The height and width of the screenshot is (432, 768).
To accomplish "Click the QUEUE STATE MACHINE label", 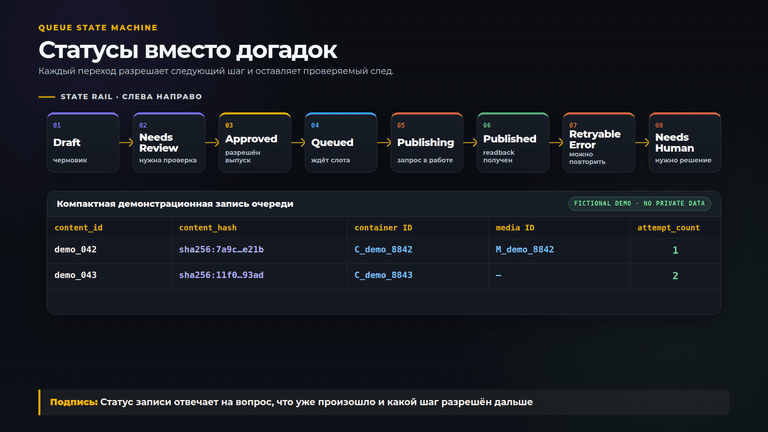I will coord(98,28).
